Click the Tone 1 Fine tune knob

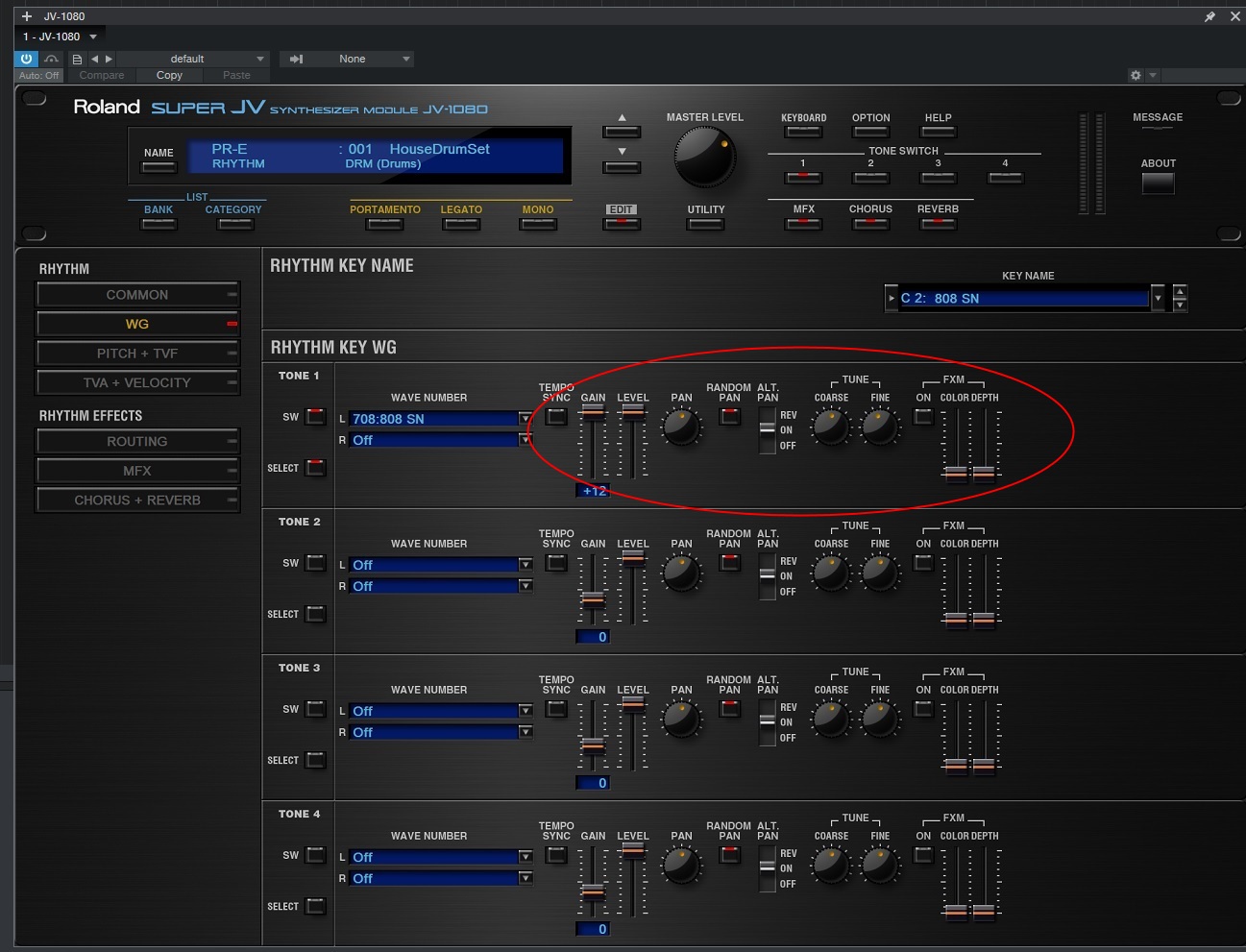880,427
